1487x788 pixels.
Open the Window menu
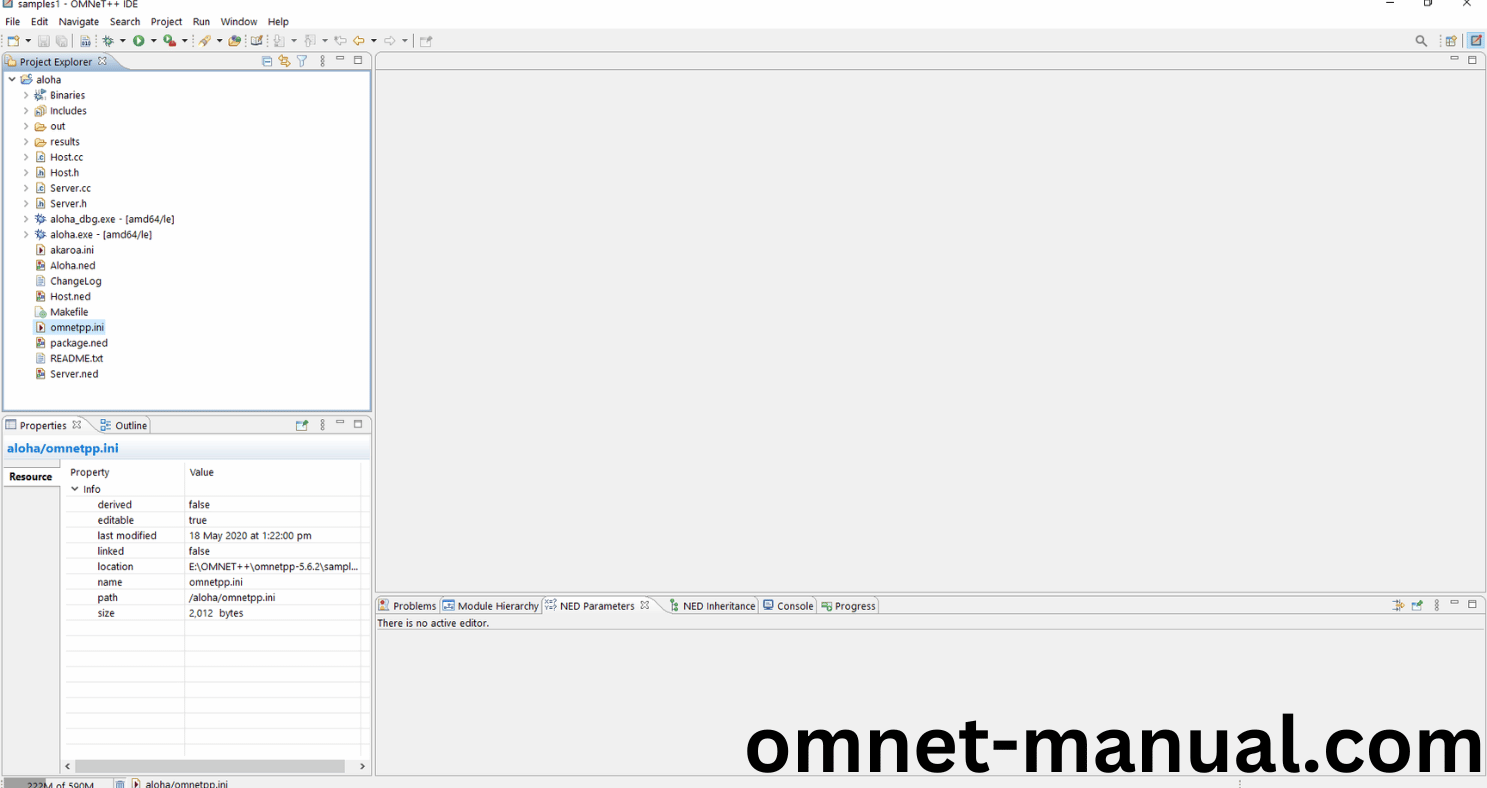(x=239, y=21)
